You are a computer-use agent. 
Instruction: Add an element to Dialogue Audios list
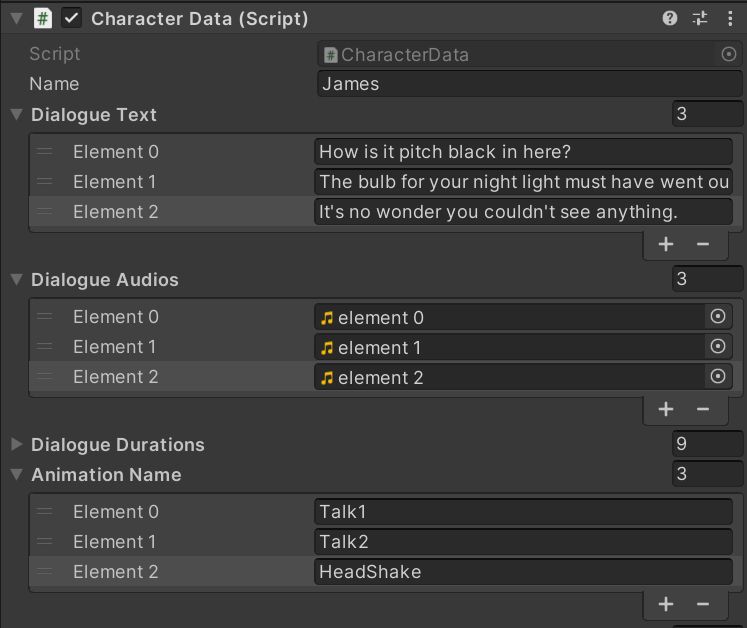point(666,409)
